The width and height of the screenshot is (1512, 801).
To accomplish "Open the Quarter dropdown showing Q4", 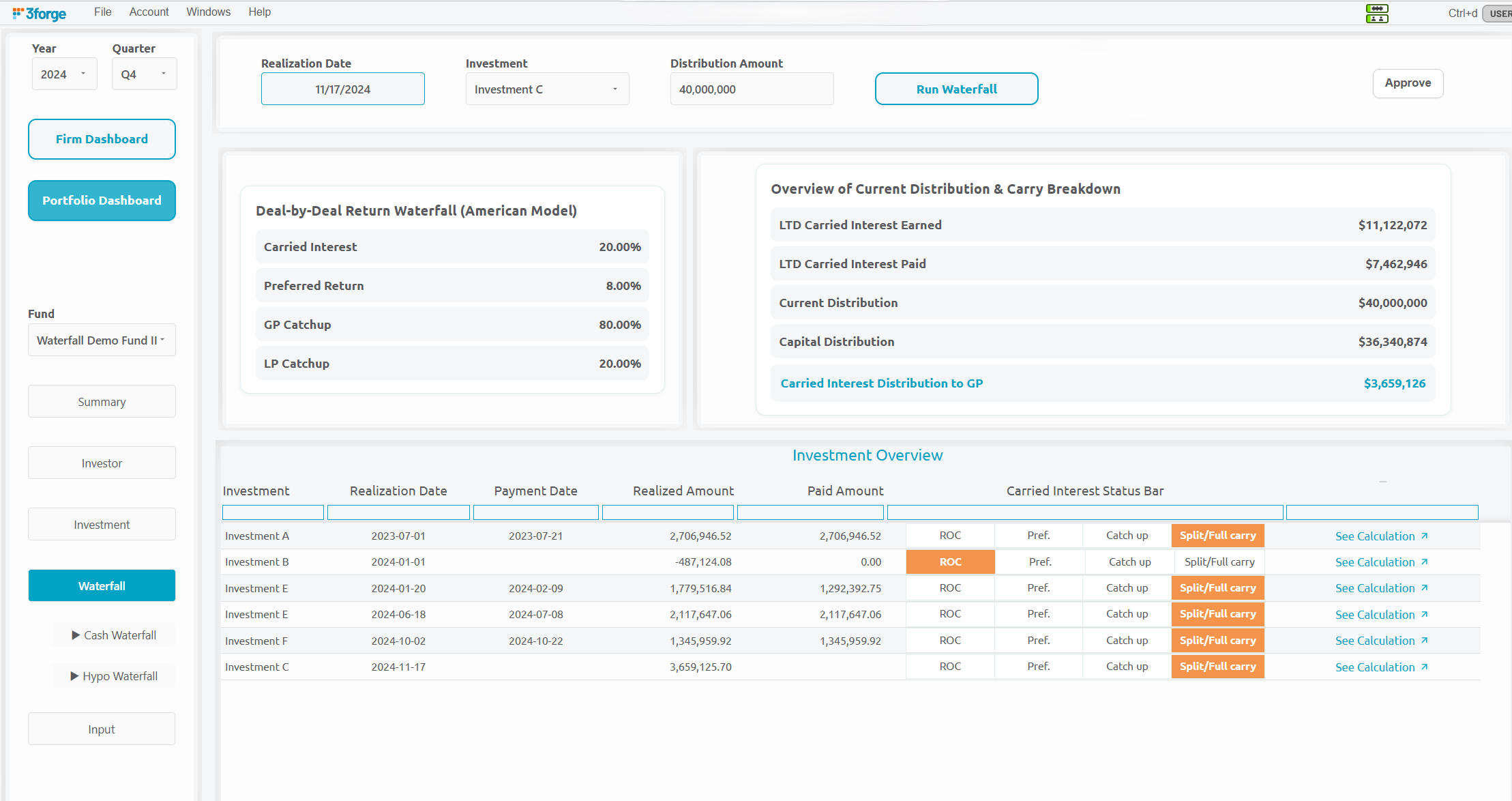I will tap(144, 74).
